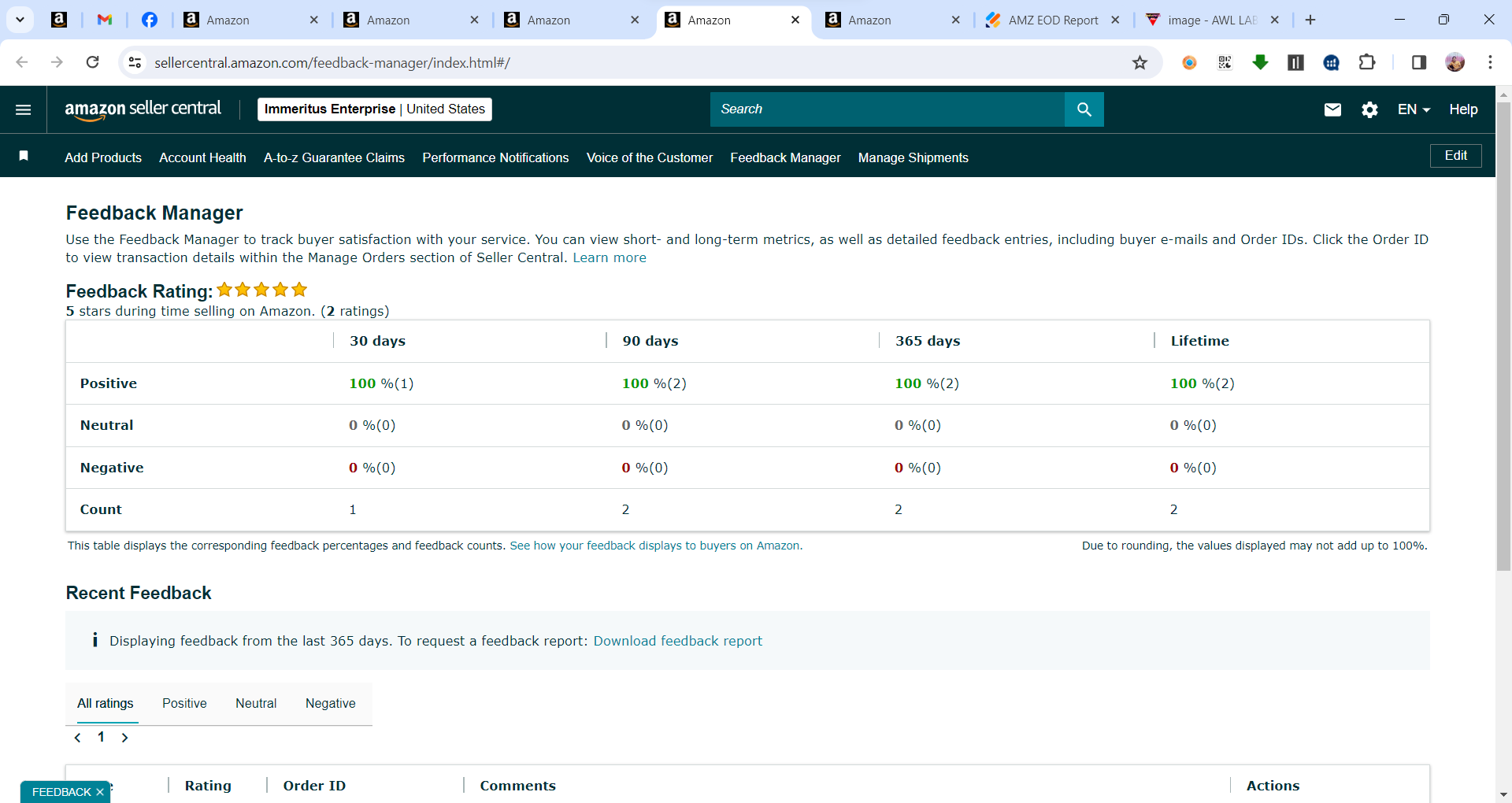
Task: Click Download feedback report link
Action: pyautogui.click(x=678, y=641)
